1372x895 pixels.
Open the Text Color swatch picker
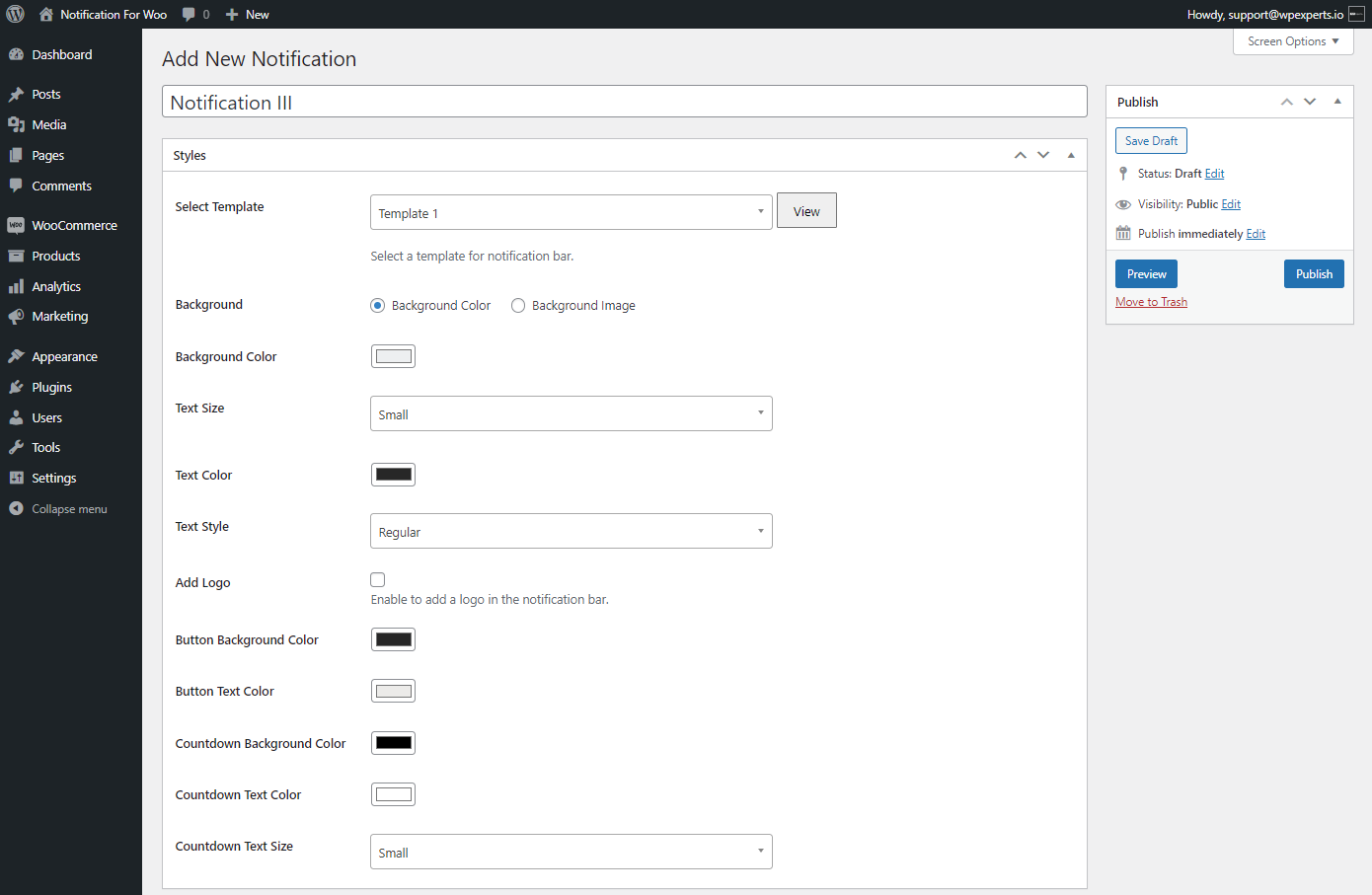tap(393, 475)
